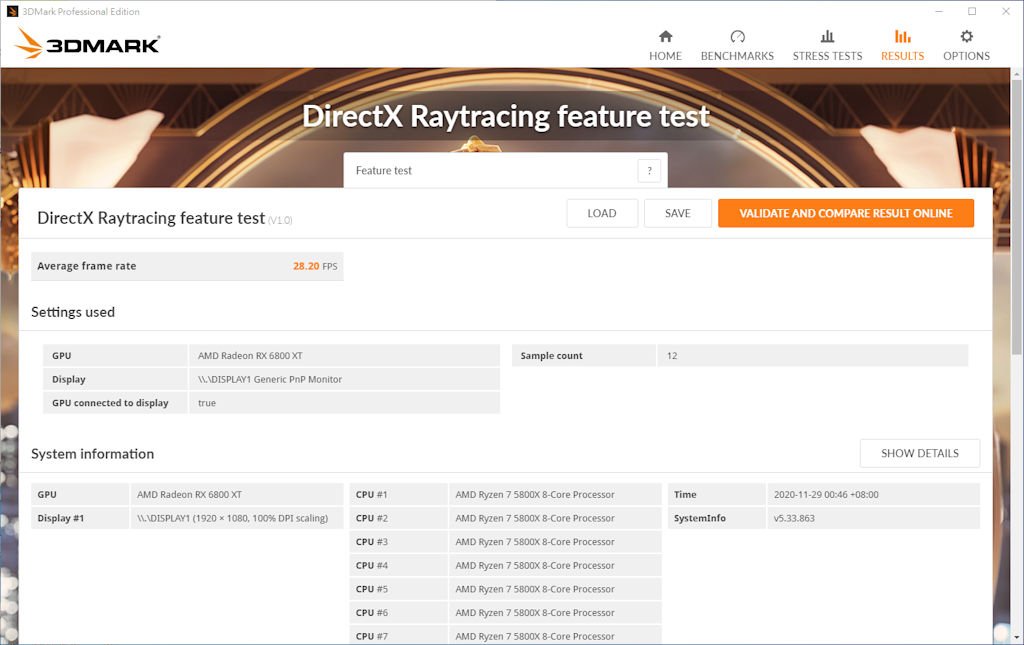Switch to the BENCHMARKS tab label

(x=737, y=56)
